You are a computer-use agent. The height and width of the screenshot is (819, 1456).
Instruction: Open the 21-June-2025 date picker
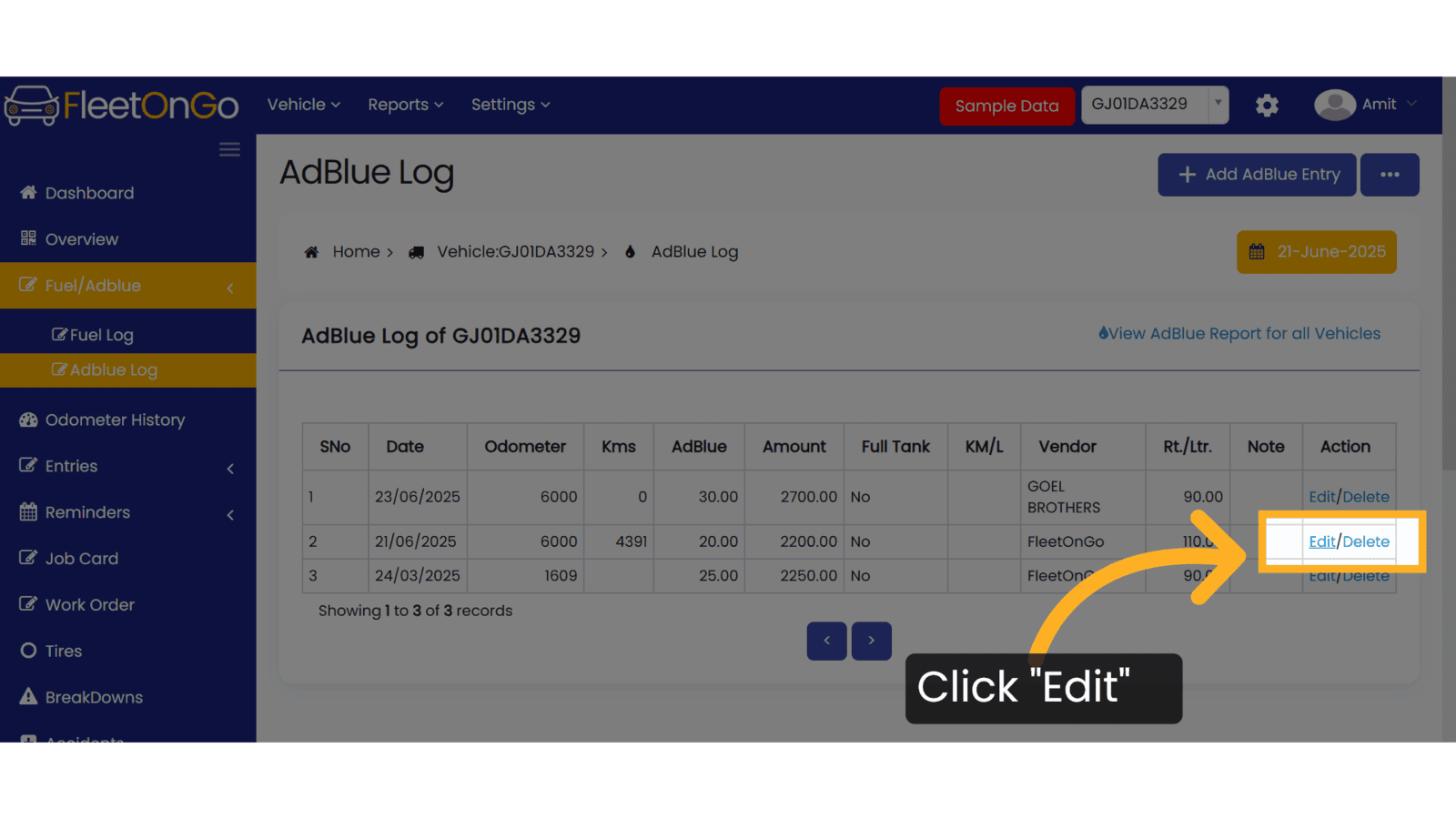coord(1316,252)
